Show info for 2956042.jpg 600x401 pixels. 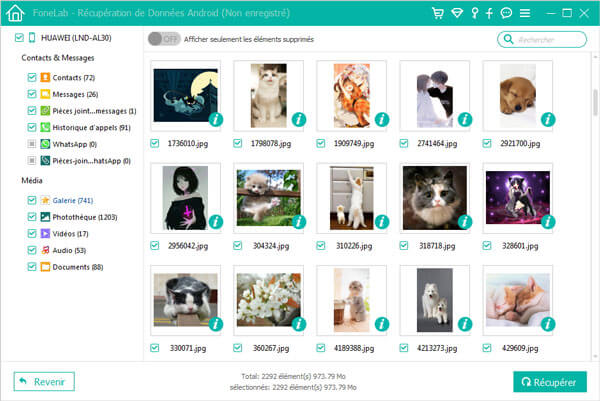pyautogui.click(x=216, y=222)
